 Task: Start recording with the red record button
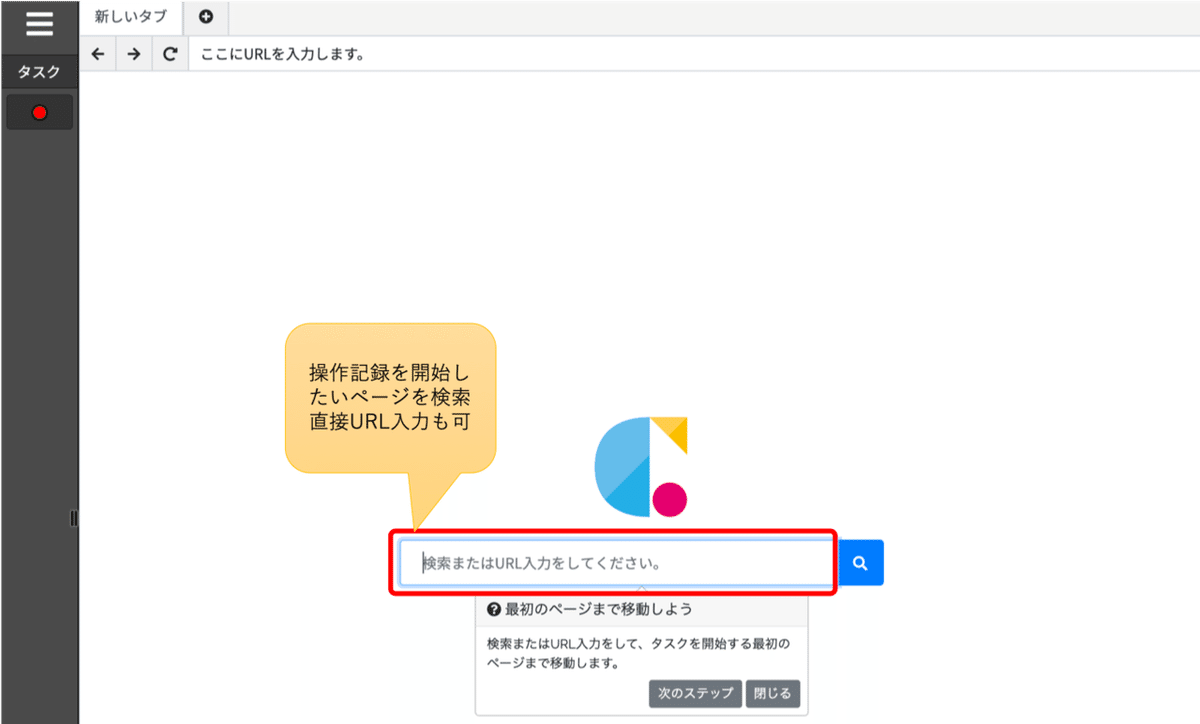pyautogui.click(x=39, y=111)
